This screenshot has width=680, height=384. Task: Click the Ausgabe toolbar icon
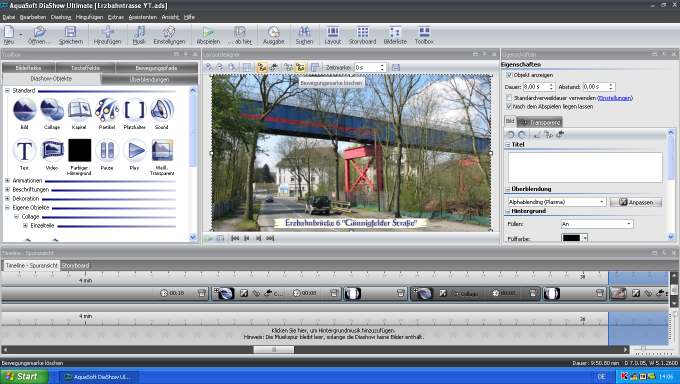[273, 35]
